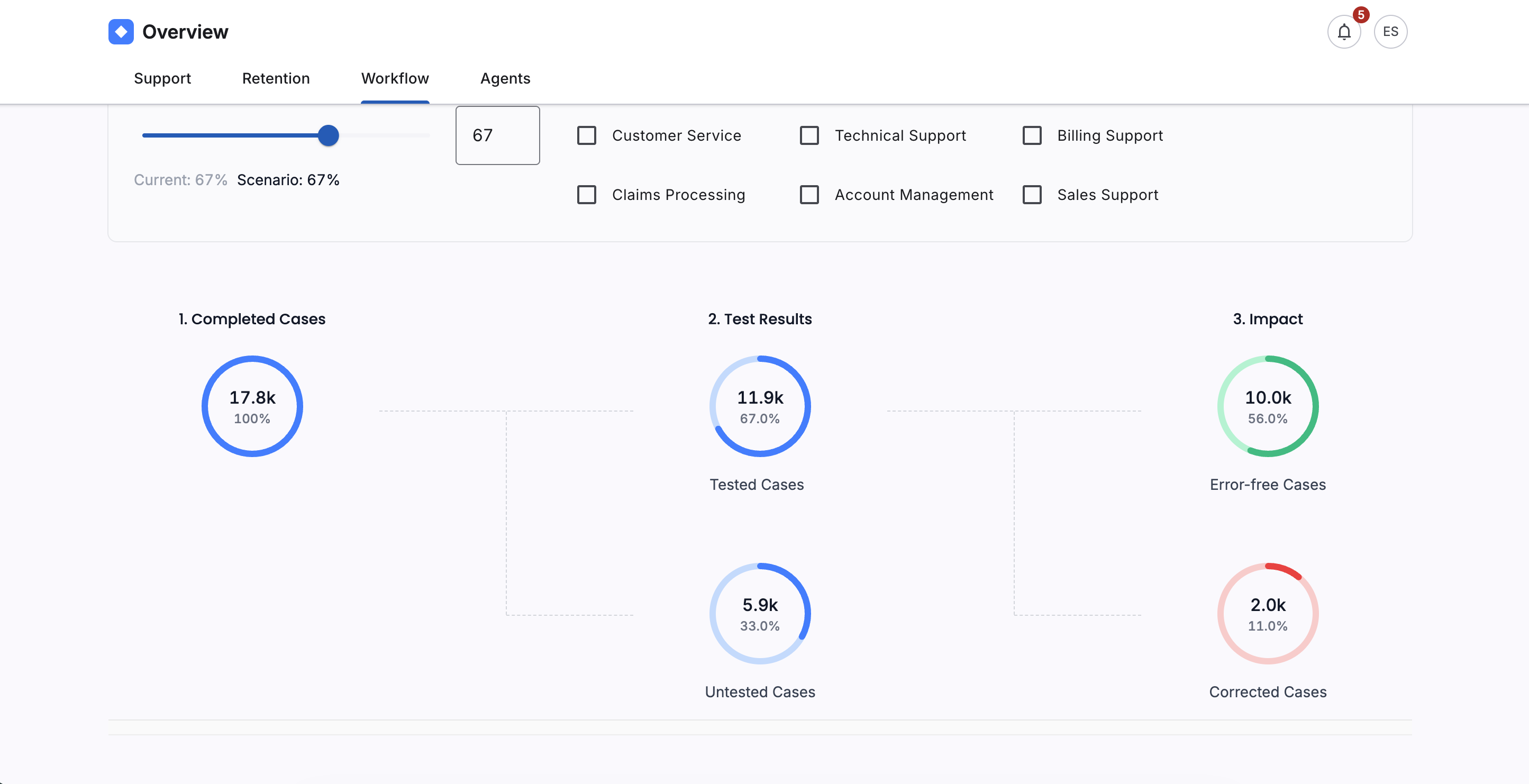Select the Claims Processing checkbox
The height and width of the screenshot is (784, 1529).
[586, 195]
